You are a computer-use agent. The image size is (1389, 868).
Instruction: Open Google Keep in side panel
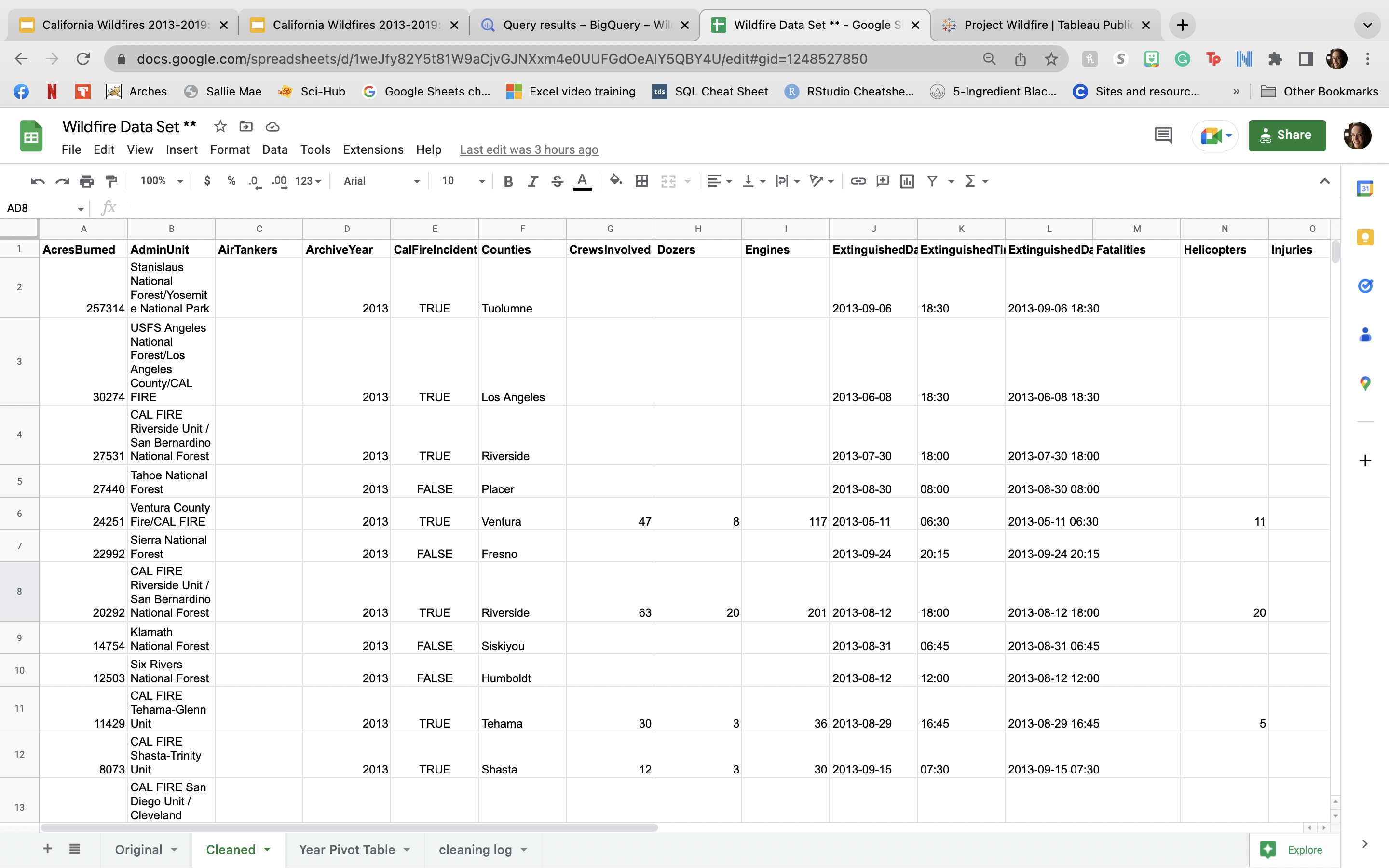pyautogui.click(x=1365, y=237)
